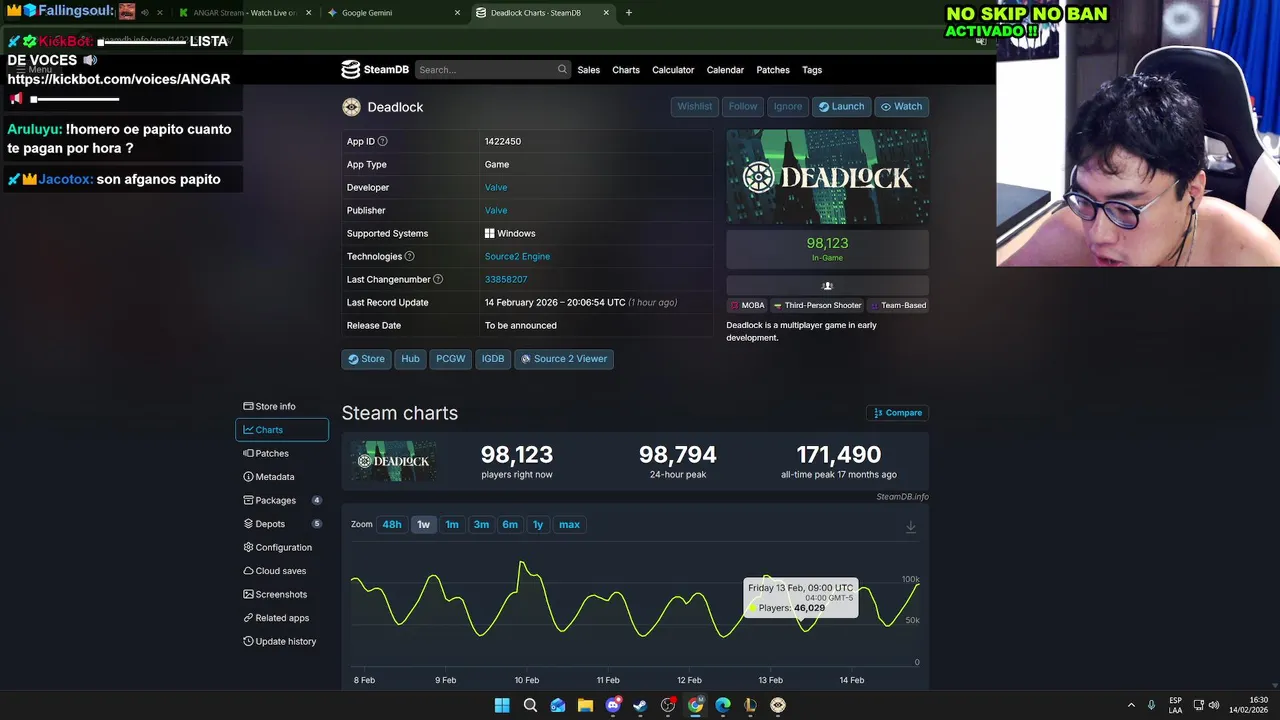Select Screenshots in the sidebar
Image resolution: width=1280 pixels, height=720 pixels.
(282, 595)
